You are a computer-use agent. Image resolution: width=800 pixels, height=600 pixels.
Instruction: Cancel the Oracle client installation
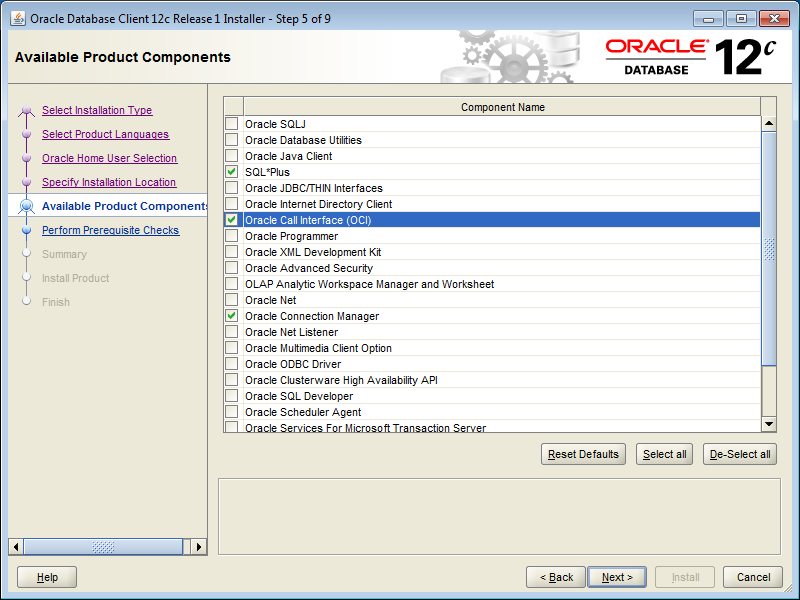(x=753, y=577)
